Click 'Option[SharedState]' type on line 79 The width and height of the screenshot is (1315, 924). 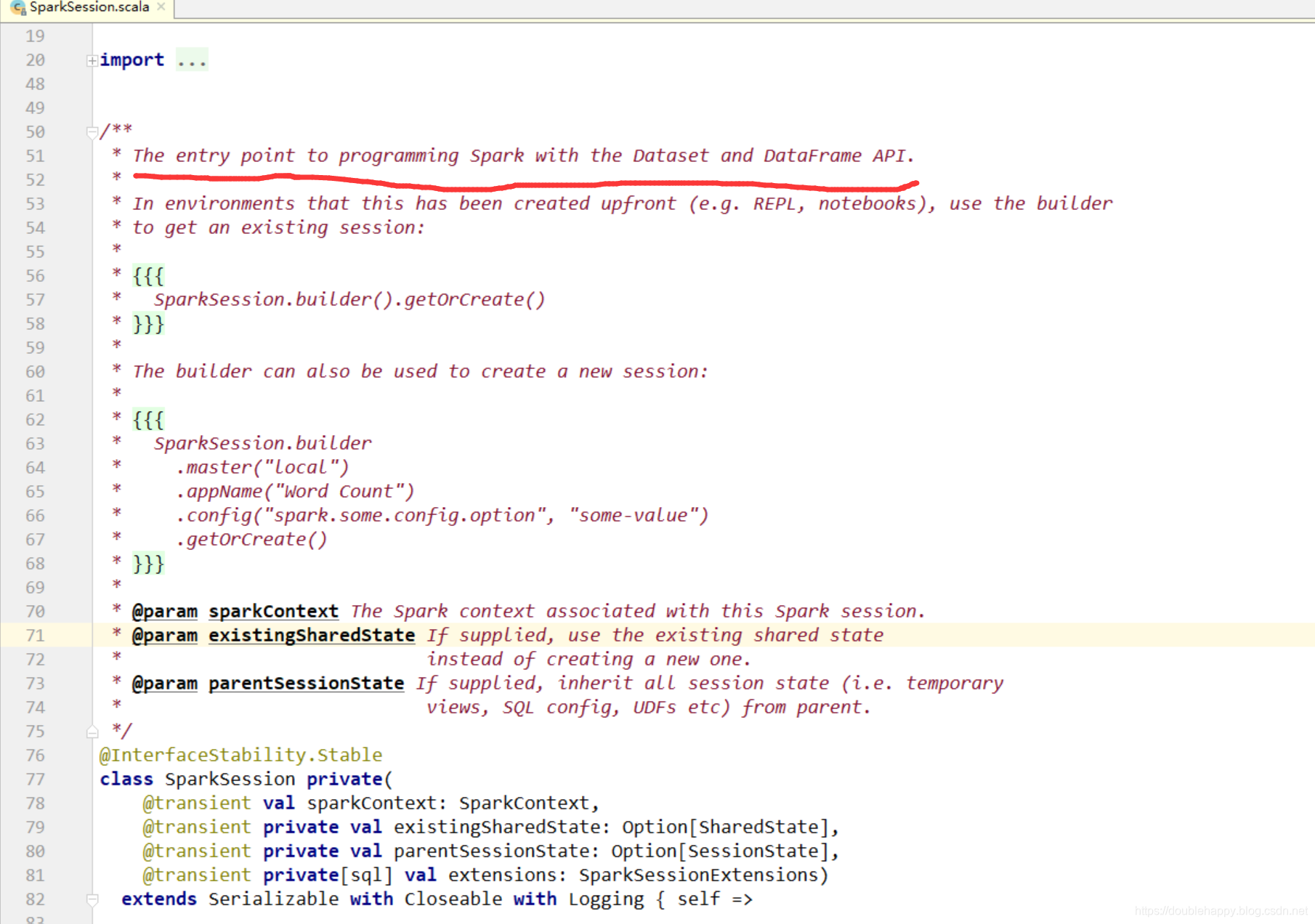pos(725,827)
